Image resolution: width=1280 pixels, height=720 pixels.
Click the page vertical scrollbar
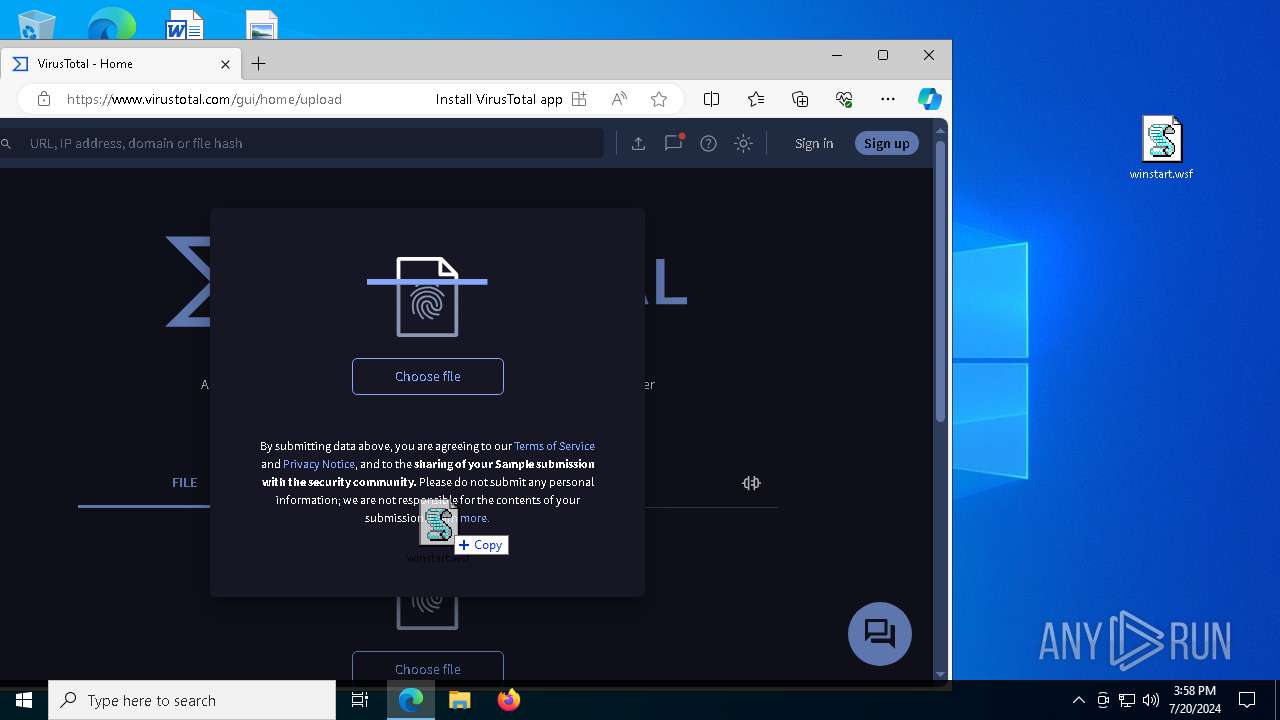coord(940,280)
